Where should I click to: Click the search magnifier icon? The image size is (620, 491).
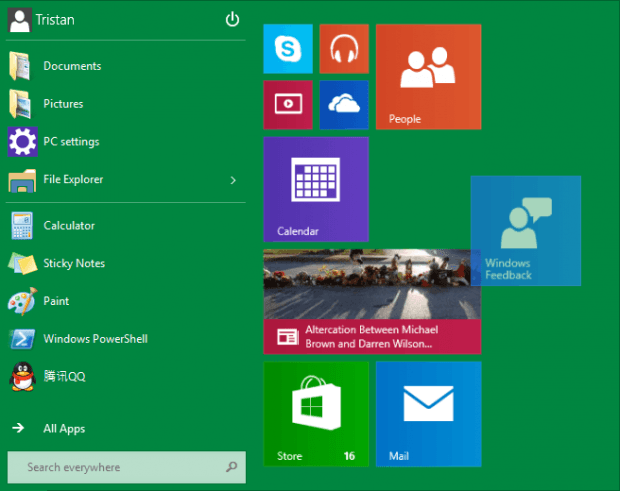(x=231, y=467)
